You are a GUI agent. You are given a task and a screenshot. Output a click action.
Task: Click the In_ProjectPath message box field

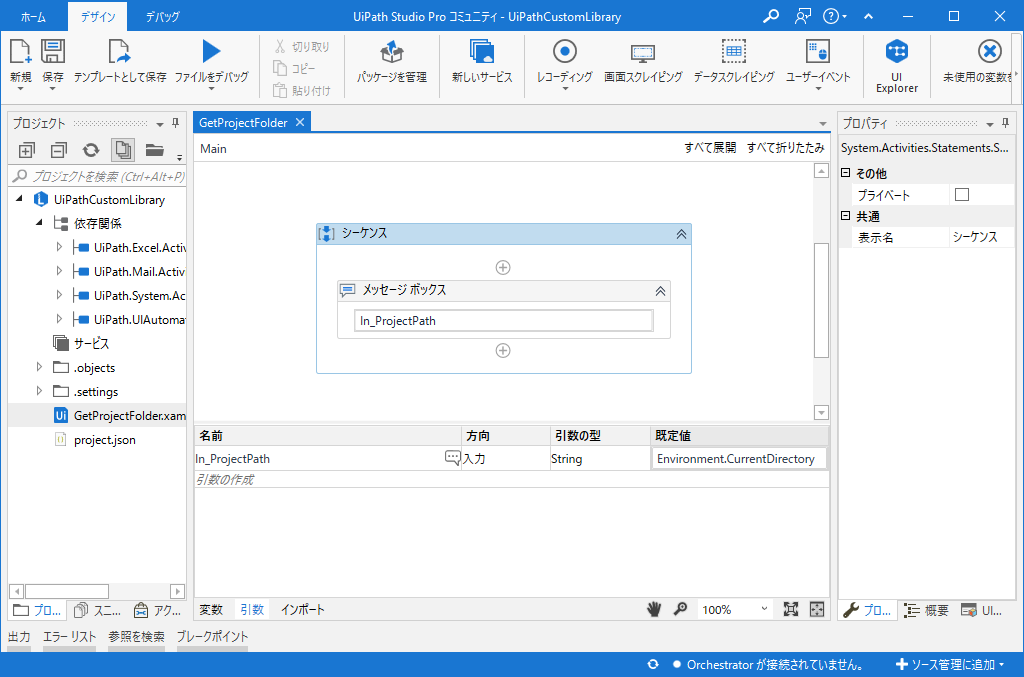point(504,321)
